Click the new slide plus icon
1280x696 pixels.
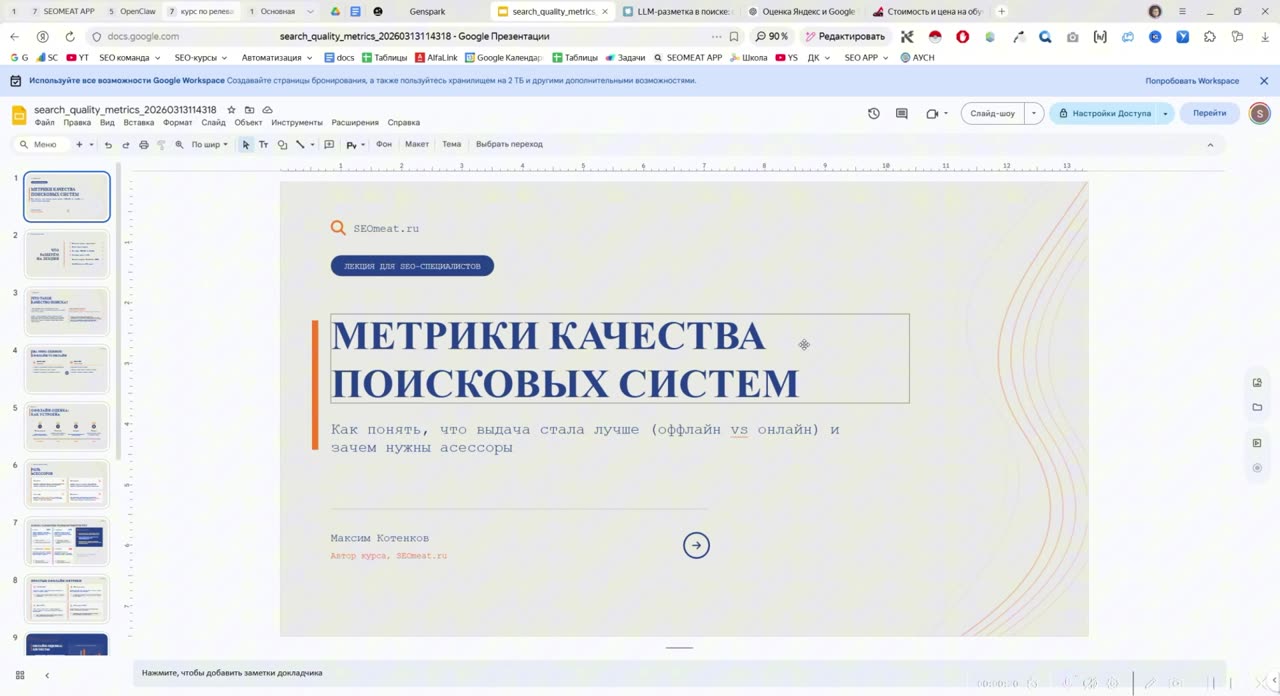79,145
